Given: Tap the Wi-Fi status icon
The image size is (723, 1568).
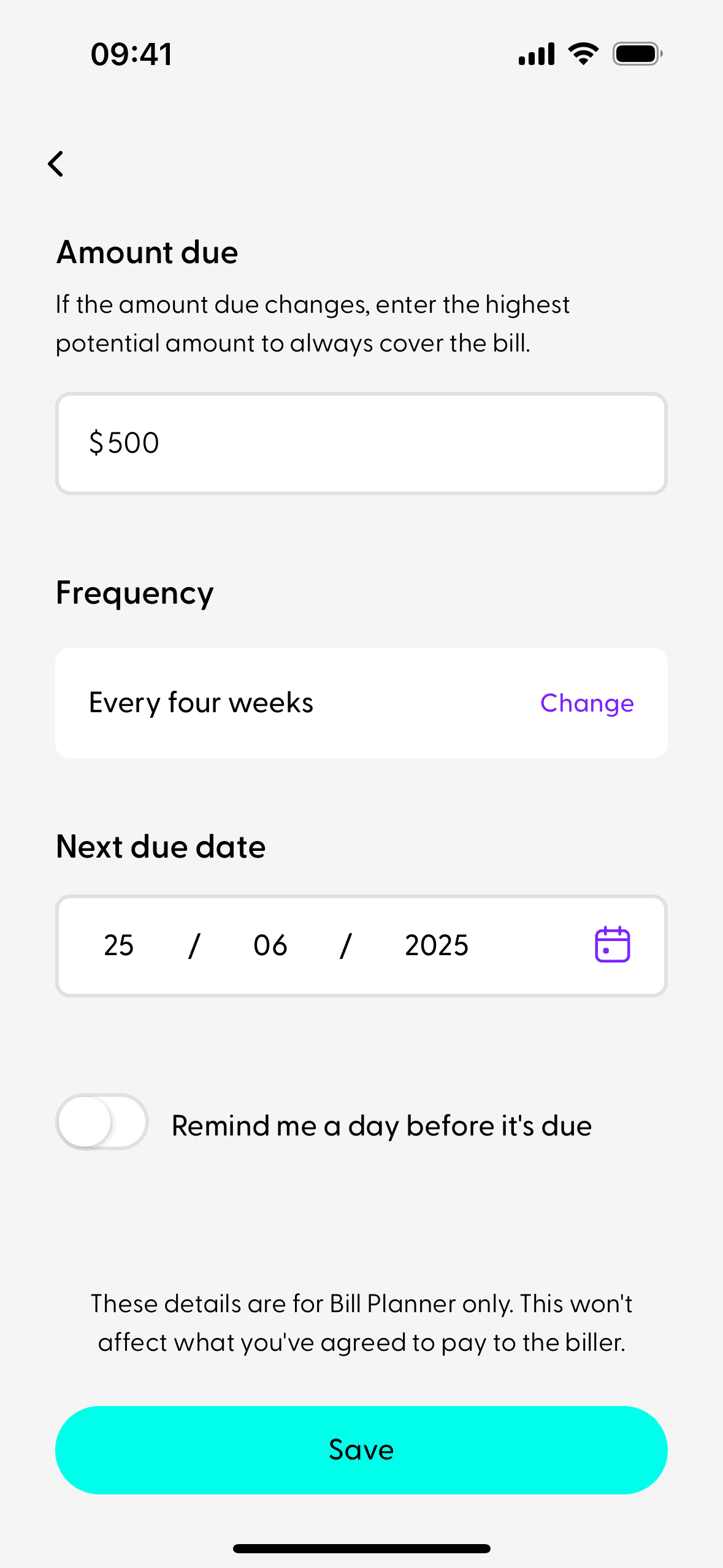Looking at the screenshot, I should click(583, 54).
